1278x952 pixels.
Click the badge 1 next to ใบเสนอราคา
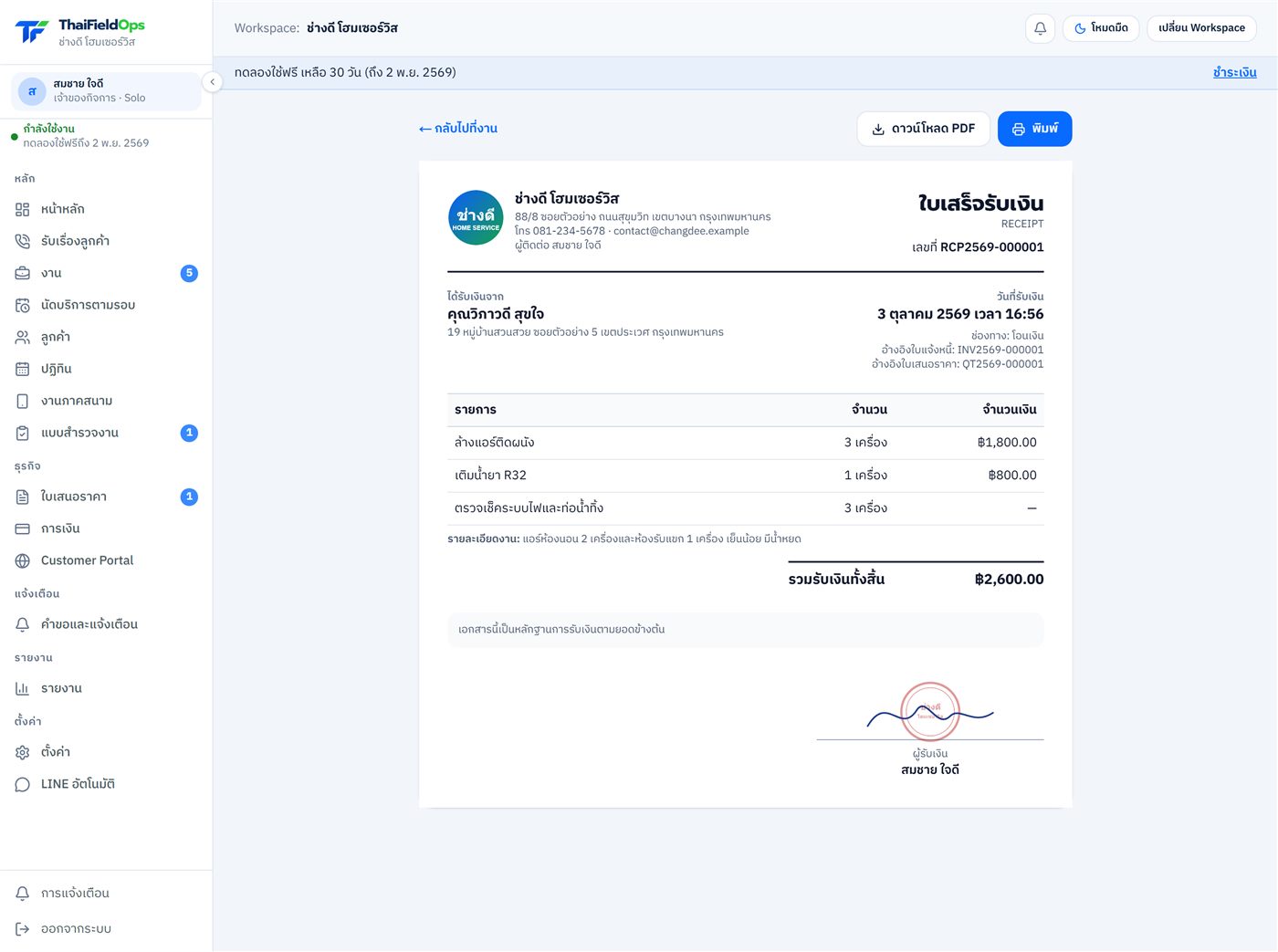point(189,497)
